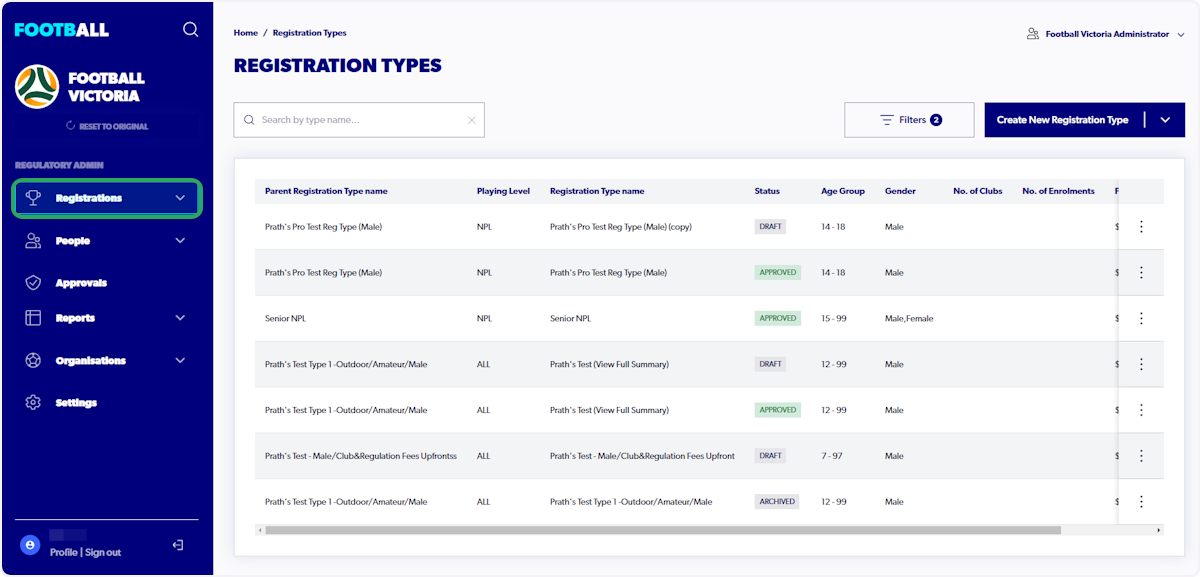Select the Organisations menu item

point(106,361)
